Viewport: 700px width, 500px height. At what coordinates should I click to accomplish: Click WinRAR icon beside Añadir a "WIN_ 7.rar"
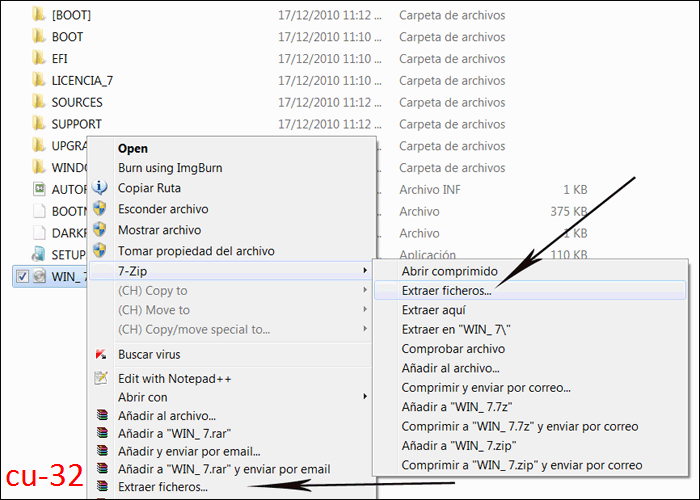(103, 433)
